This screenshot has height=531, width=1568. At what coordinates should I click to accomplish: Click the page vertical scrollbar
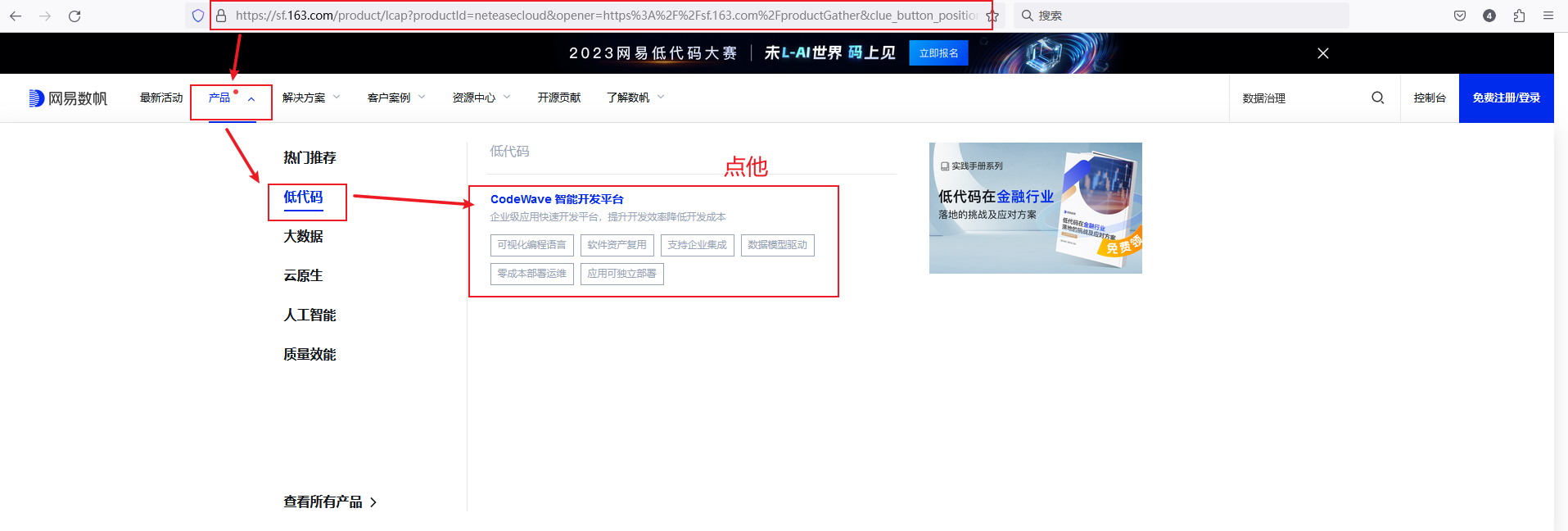click(x=1561, y=282)
